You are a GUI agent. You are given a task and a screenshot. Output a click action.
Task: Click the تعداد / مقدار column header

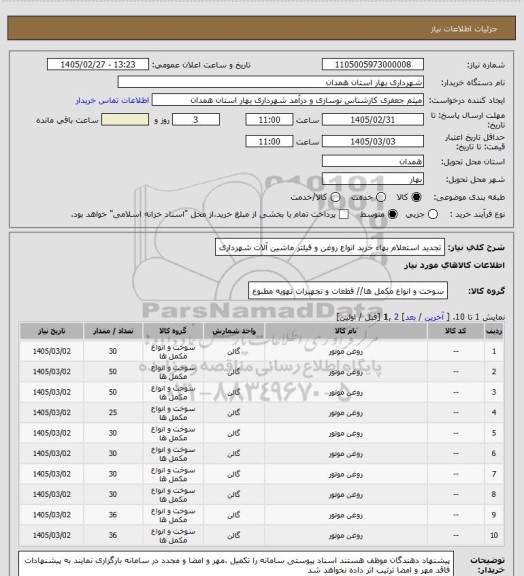coord(113,331)
